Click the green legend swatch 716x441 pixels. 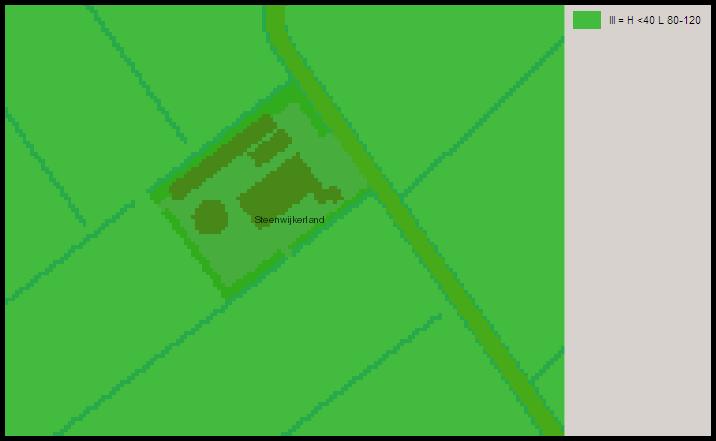pos(587,20)
